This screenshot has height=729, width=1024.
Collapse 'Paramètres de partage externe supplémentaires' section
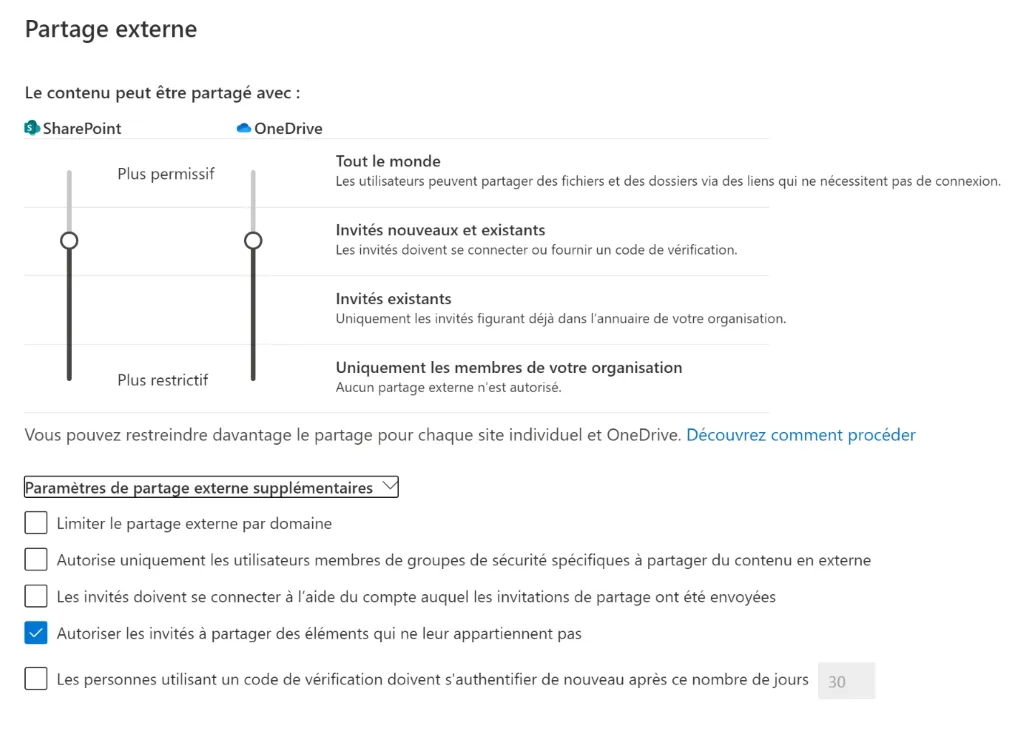pos(199,488)
